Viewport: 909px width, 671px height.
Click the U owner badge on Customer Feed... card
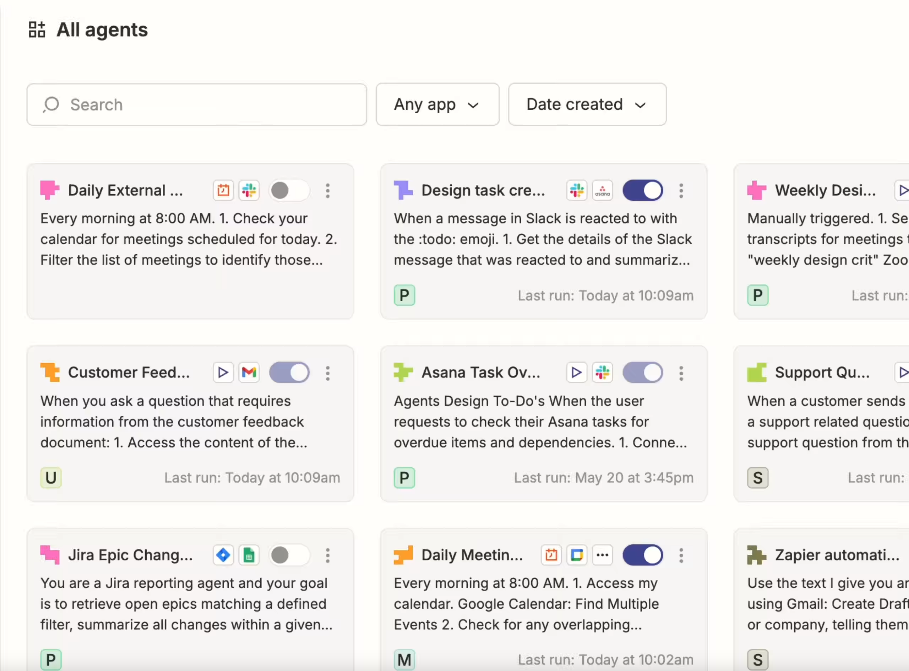click(51, 477)
